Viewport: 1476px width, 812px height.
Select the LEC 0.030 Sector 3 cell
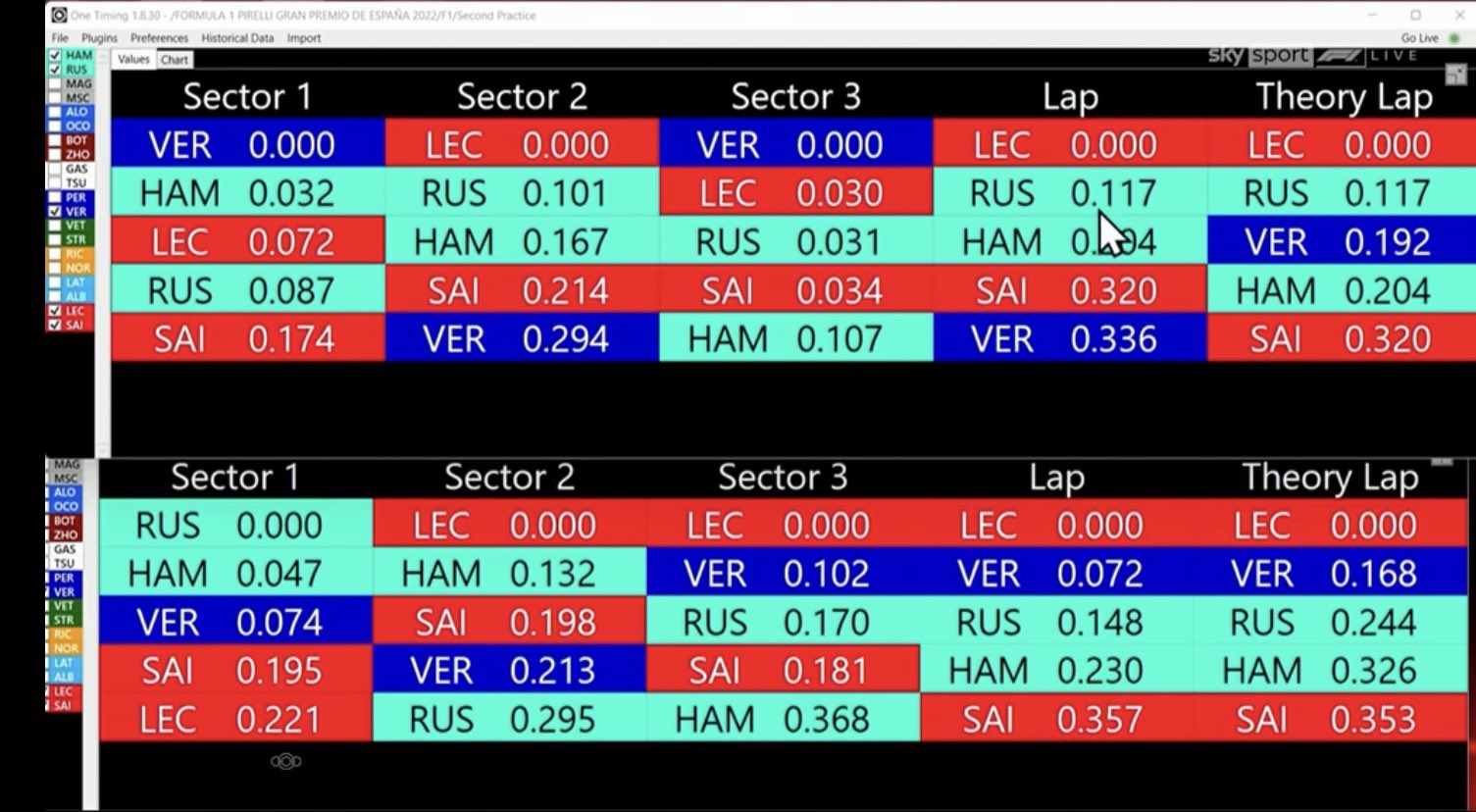click(796, 193)
